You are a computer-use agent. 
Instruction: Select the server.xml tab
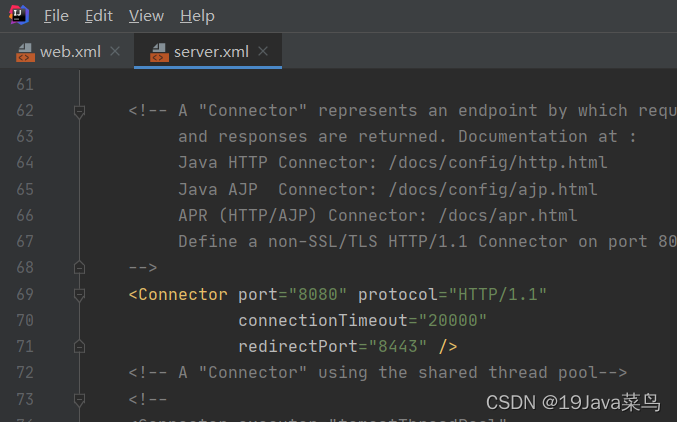(208, 51)
